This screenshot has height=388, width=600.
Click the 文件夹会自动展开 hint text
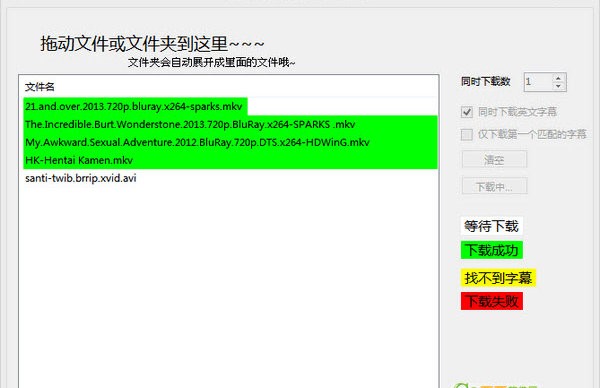(x=211, y=62)
